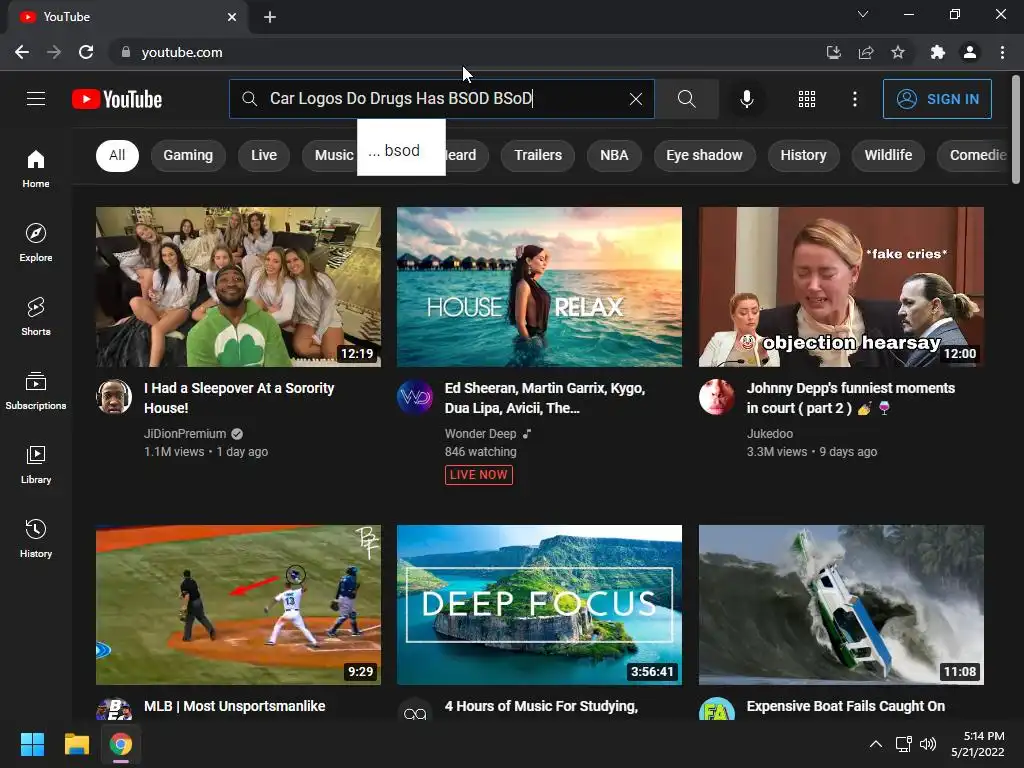This screenshot has width=1024, height=768.
Task: Click the Jukedoo channel name
Action: pos(770,434)
